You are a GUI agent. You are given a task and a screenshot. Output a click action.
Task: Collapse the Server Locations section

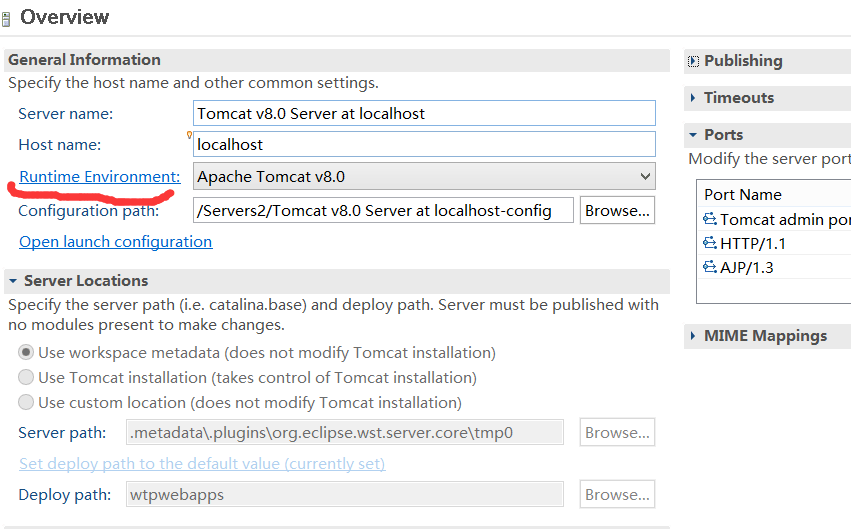coord(12,281)
